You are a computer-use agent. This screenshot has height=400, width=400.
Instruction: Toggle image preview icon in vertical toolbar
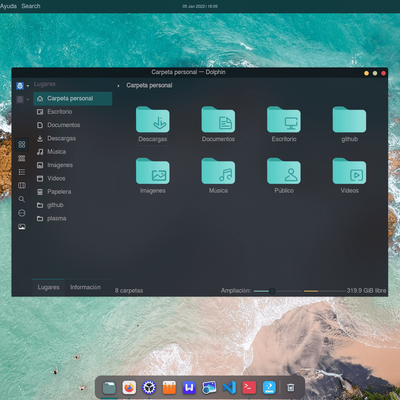22,227
